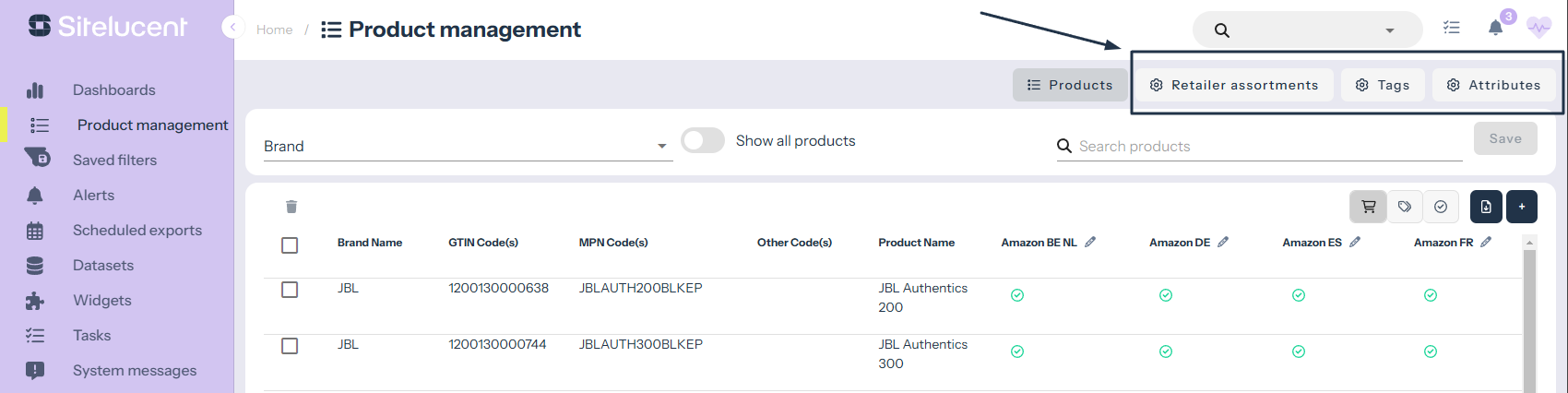1568x393 pixels.
Task: Click the export file icon
Action: (x=1486, y=207)
